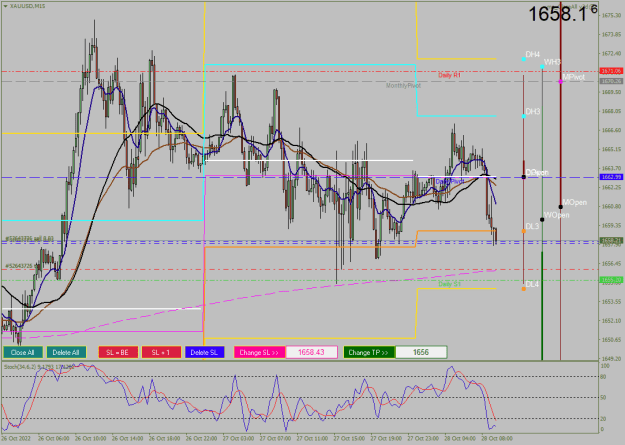Image resolution: width=625 pixels, height=445 pixels.
Task: Click the black marker dot beside MOpen
Action: click(561, 207)
